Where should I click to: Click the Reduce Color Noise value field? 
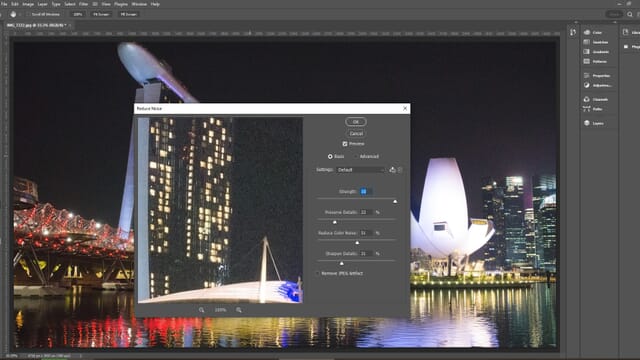click(365, 233)
